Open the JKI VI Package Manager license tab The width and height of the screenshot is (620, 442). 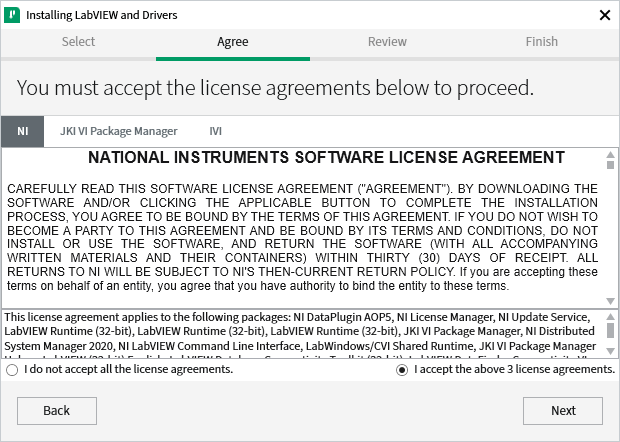pos(118,131)
